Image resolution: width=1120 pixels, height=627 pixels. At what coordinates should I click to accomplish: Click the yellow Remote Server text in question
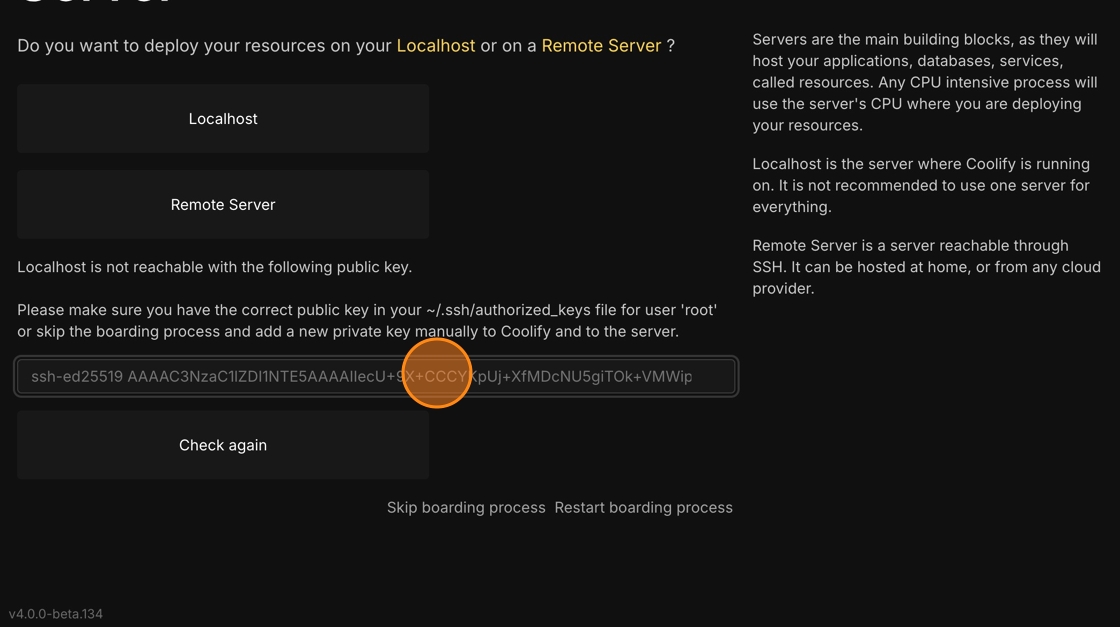[601, 46]
